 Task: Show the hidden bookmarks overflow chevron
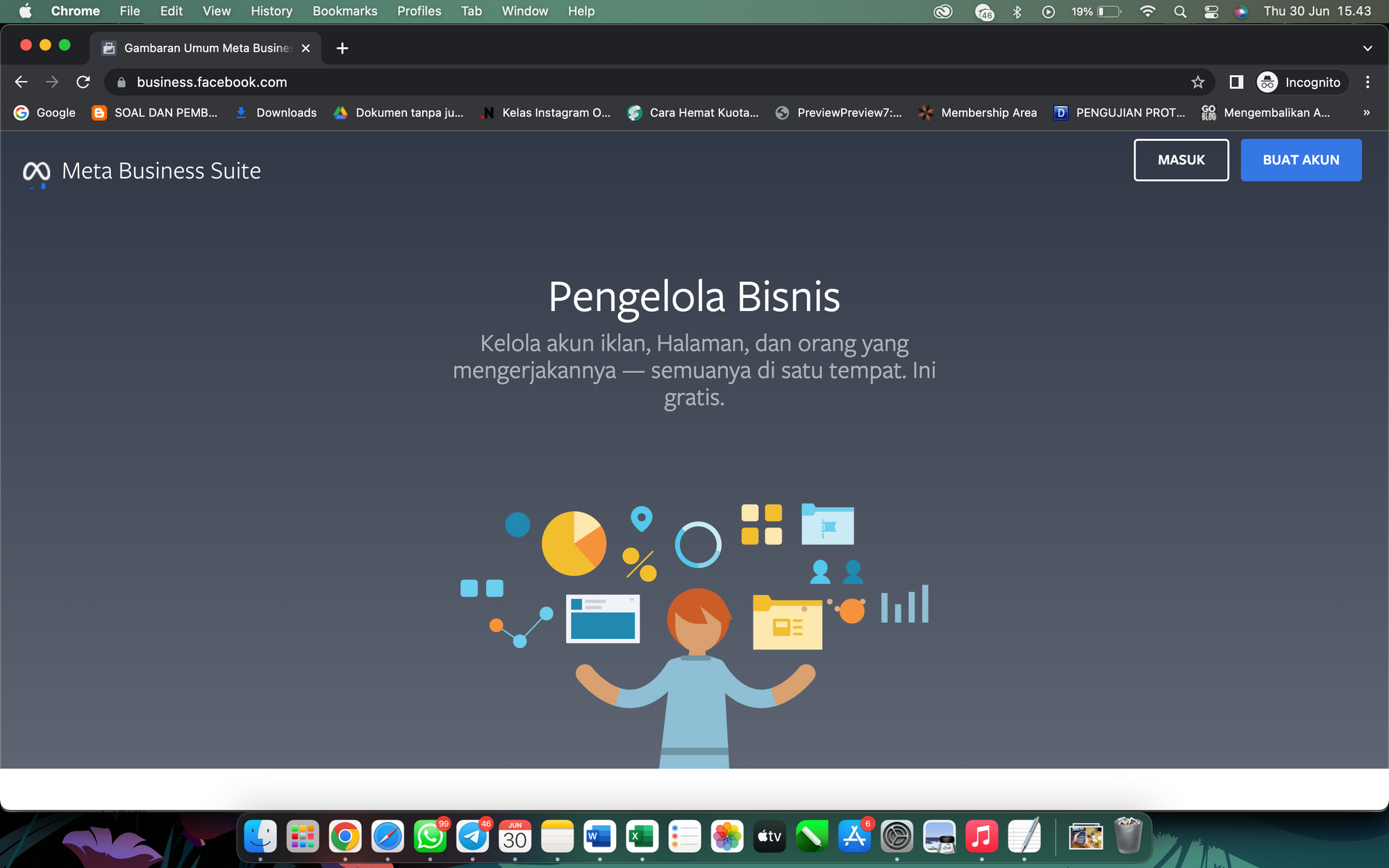[1366, 112]
